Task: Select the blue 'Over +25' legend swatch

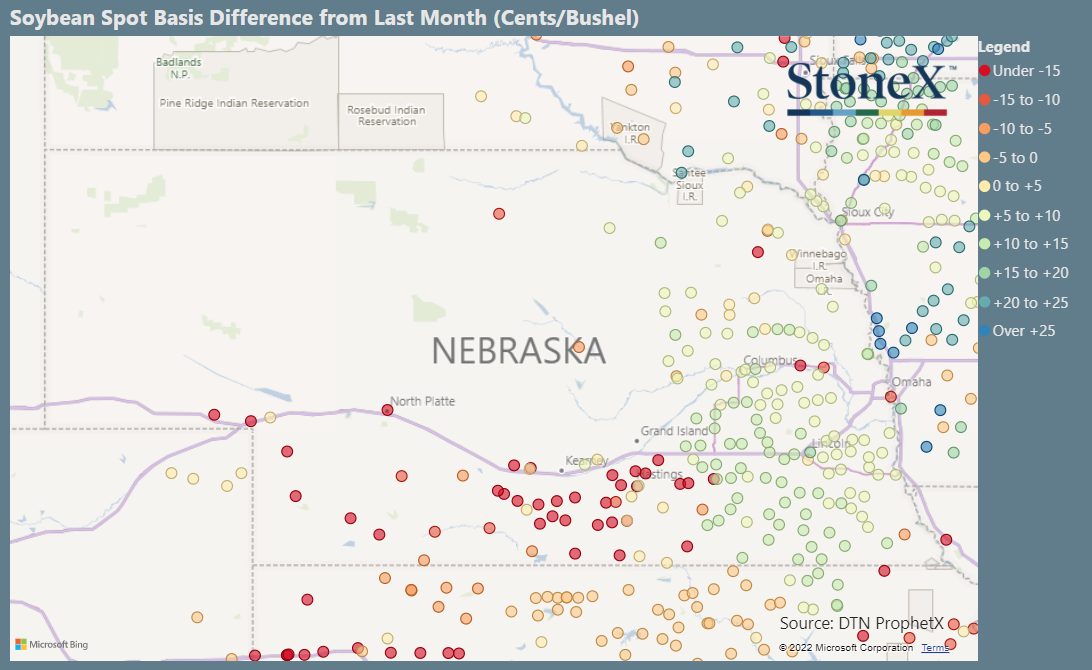Action: [x=985, y=331]
